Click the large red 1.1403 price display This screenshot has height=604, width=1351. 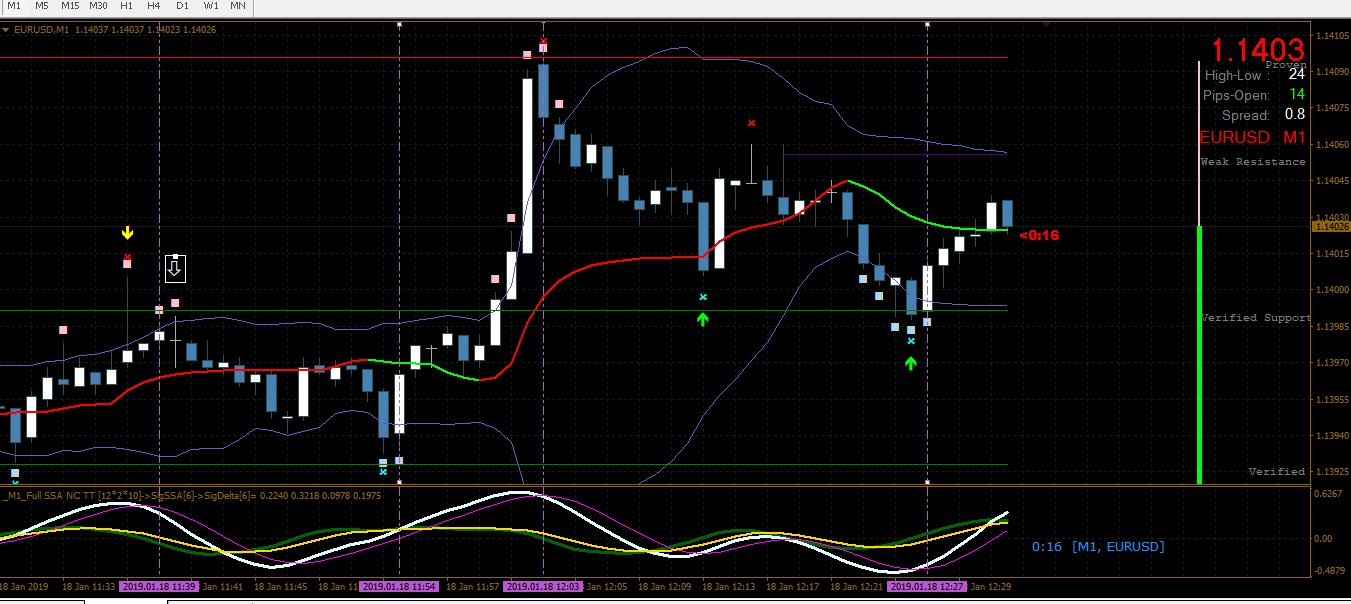[1258, 50]
